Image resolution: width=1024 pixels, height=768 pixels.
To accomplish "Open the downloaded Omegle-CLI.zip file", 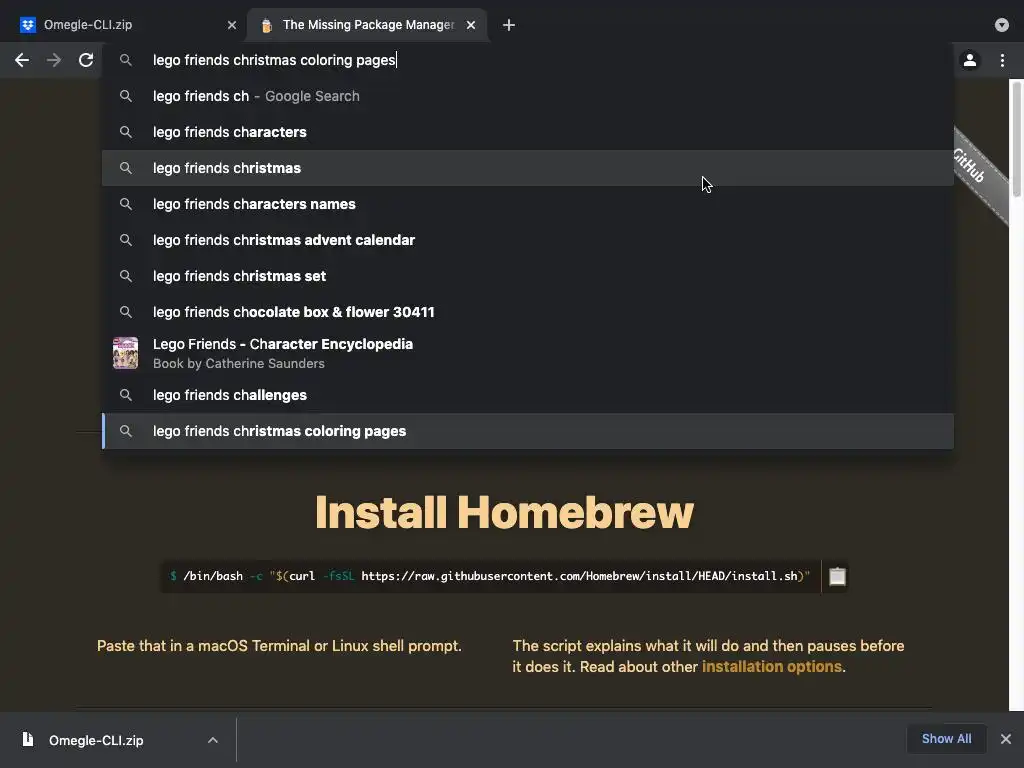I will coord(95,740).
